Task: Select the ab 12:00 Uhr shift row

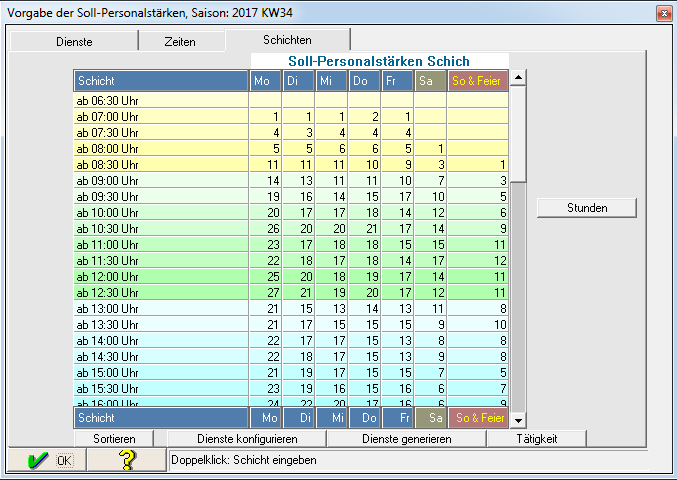Action: 160,276
